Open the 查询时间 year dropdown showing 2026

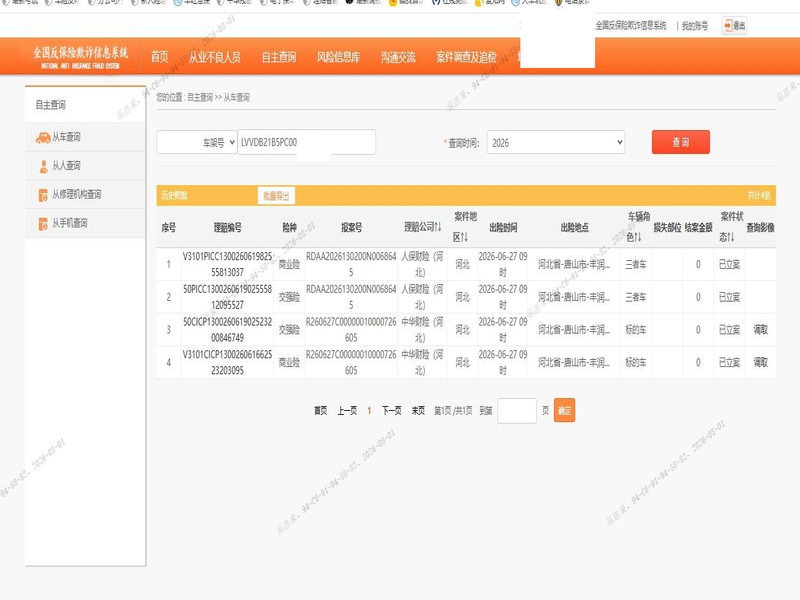coord(556,142)
